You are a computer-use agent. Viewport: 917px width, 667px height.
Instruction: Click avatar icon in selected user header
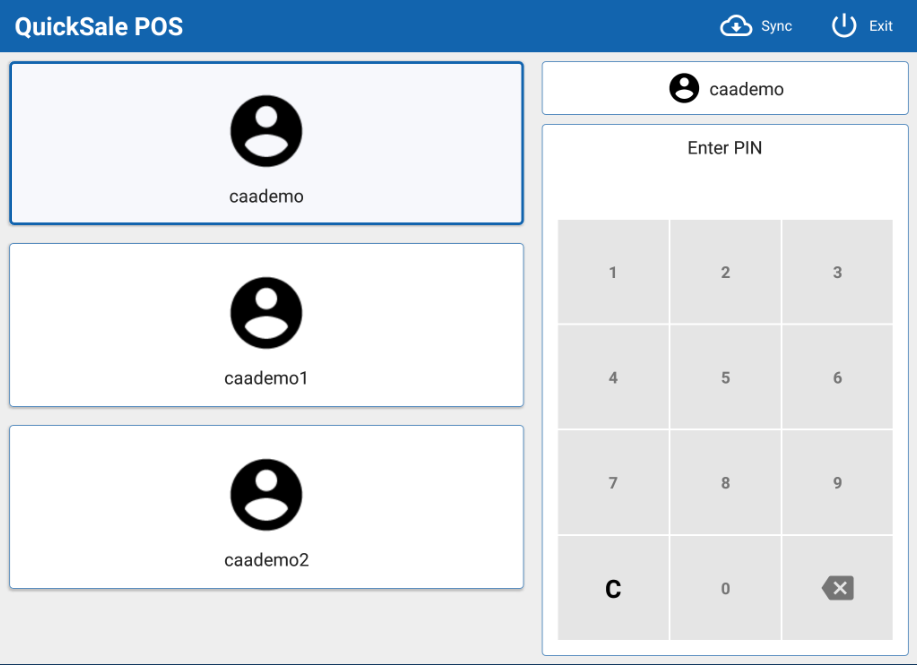click(x=684, y=89)
